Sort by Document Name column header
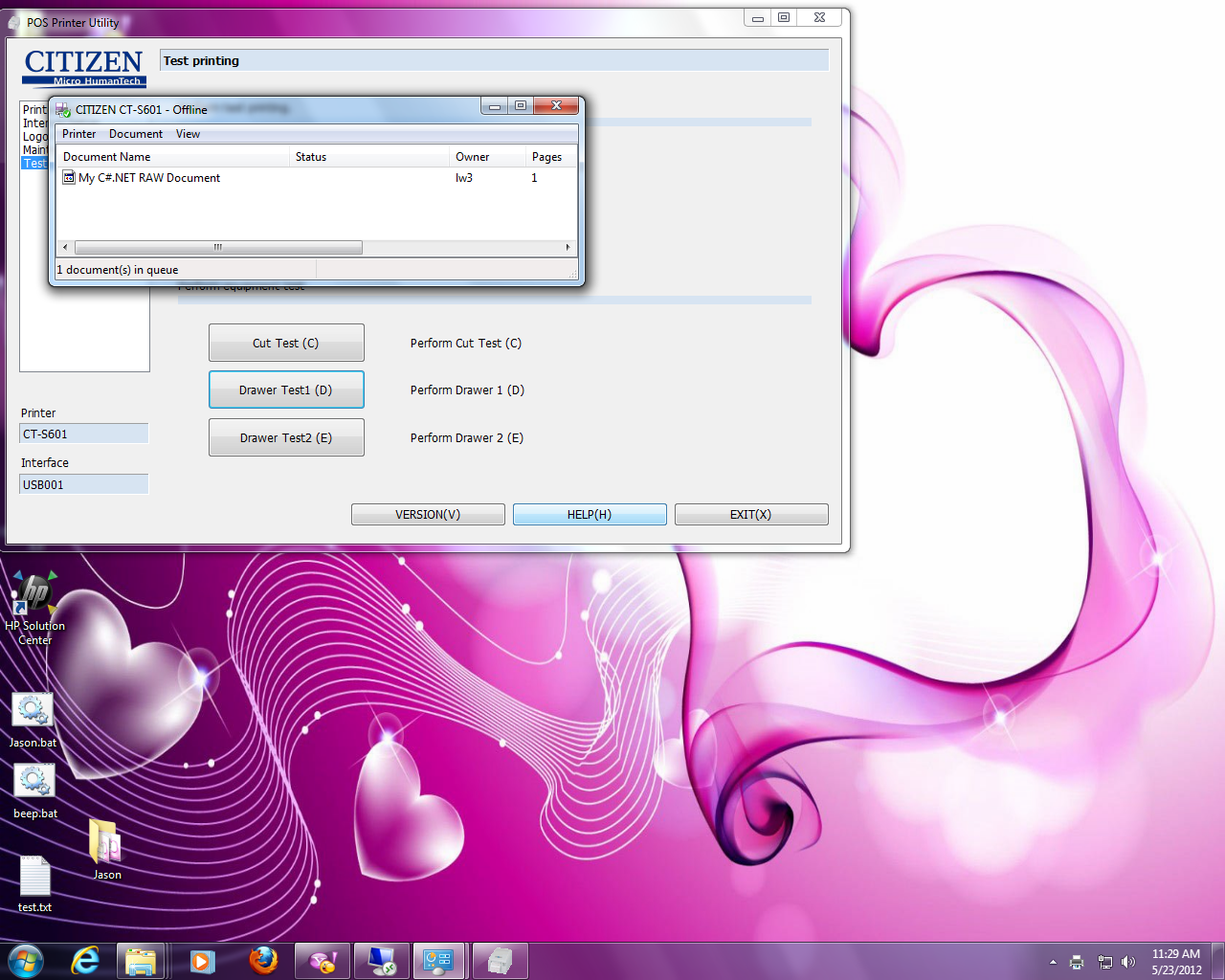This screenshot has height=980, width=1225. click(172, 157)
